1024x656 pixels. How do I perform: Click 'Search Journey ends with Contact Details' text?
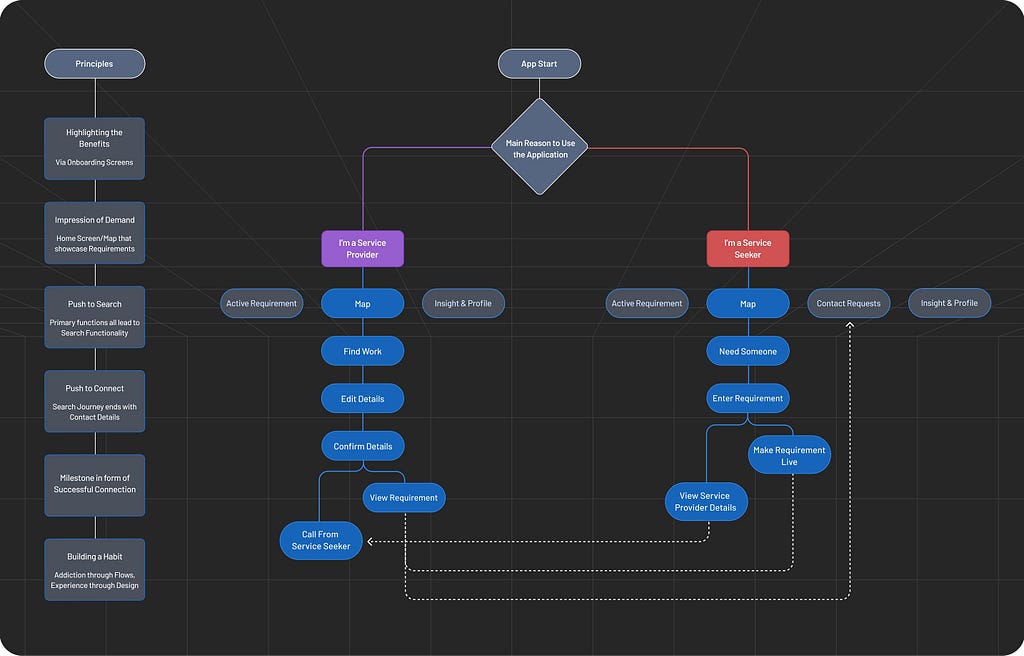(95, 412)
